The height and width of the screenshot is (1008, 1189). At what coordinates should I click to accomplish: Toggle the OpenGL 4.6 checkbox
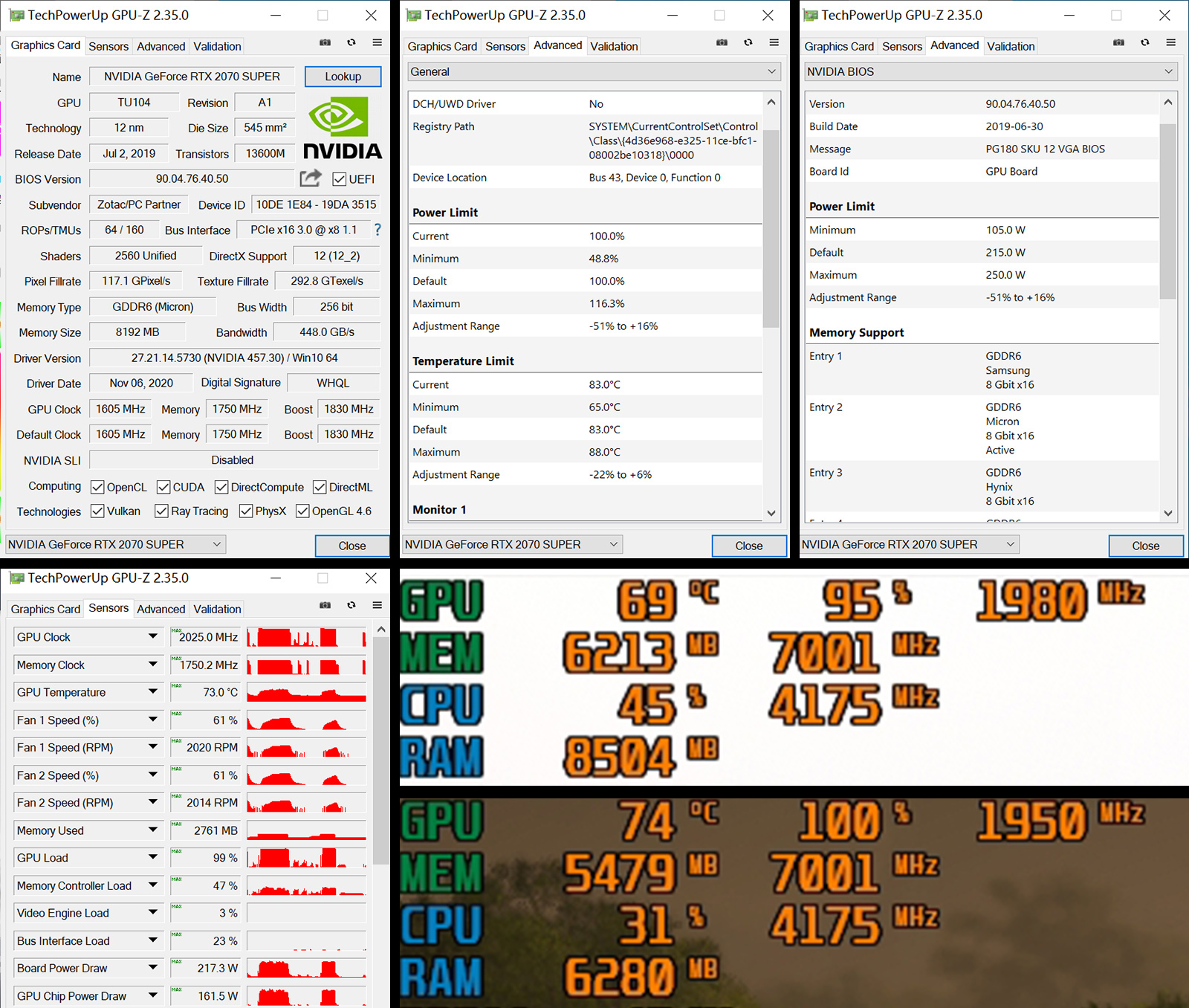302,511
